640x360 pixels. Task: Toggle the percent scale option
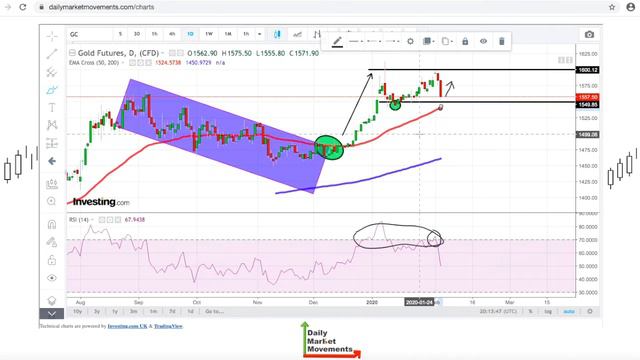click(530, 311)
